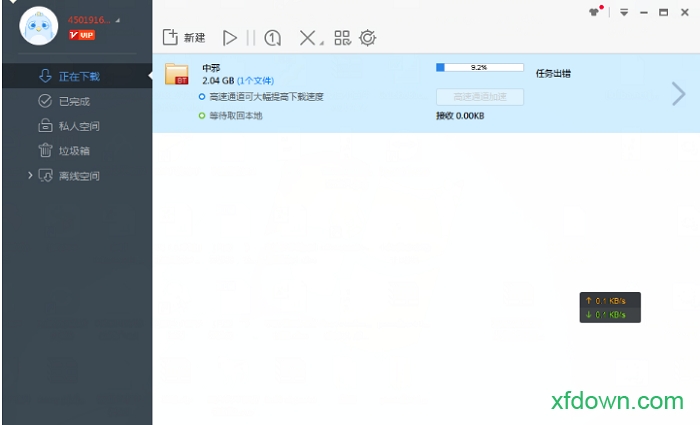Click the priority download clock icon
700x425 pixels.
click(272, 38)
